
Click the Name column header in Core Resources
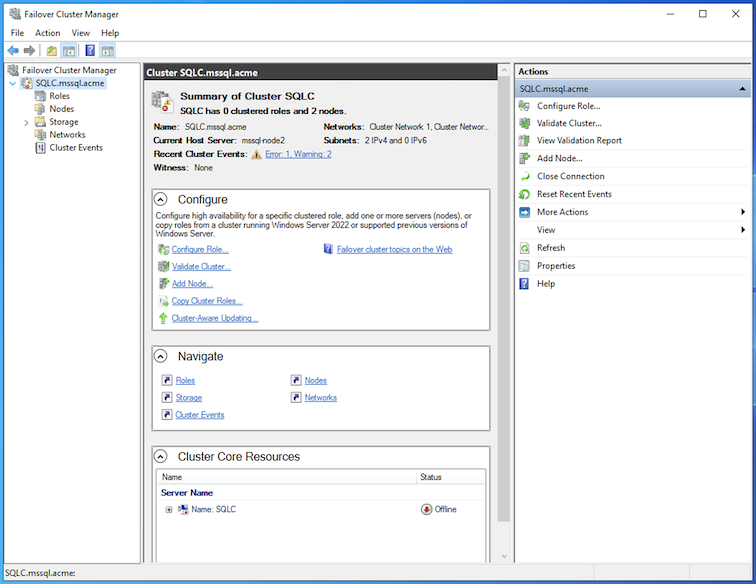(287, 477)
